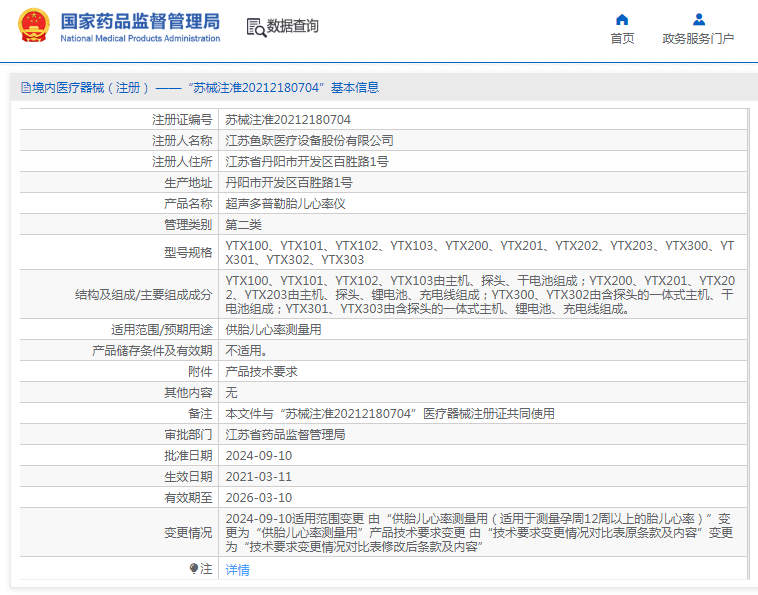Click 江苏省丹阳市开发区百胜路1号 address value
This screenshot has height=595, width=758.
pos(307,161)
